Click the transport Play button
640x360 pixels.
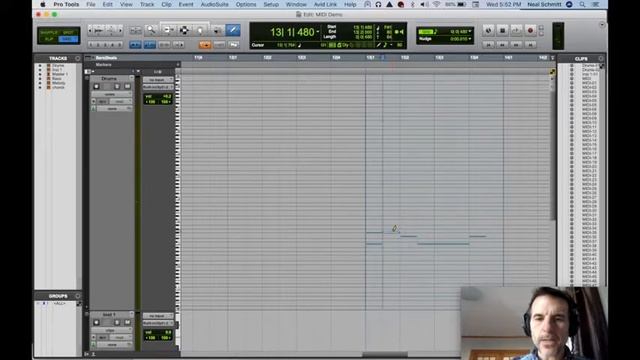[516, 30]
